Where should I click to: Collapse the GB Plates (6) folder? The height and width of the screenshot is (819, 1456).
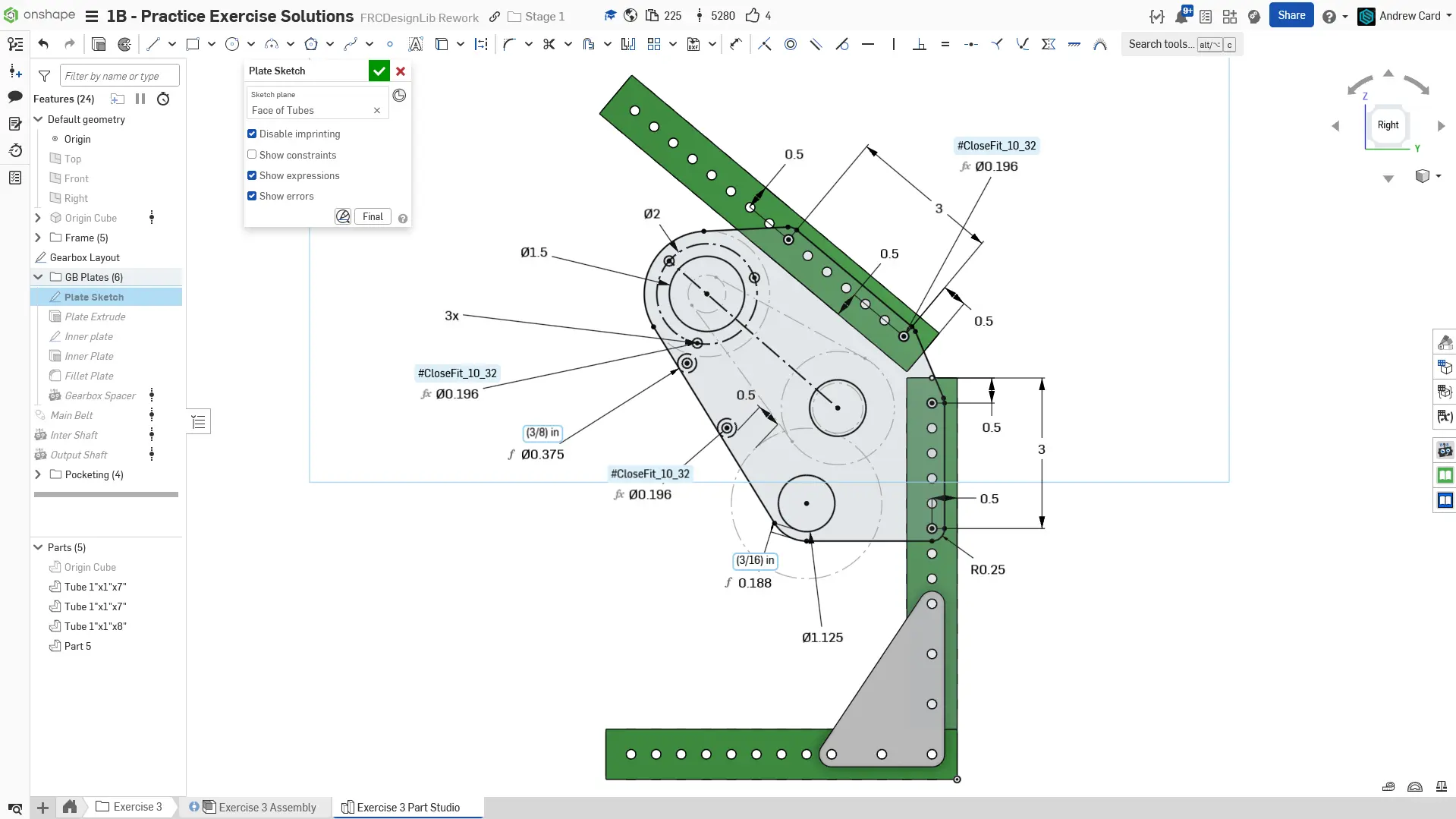pos(38,277)
